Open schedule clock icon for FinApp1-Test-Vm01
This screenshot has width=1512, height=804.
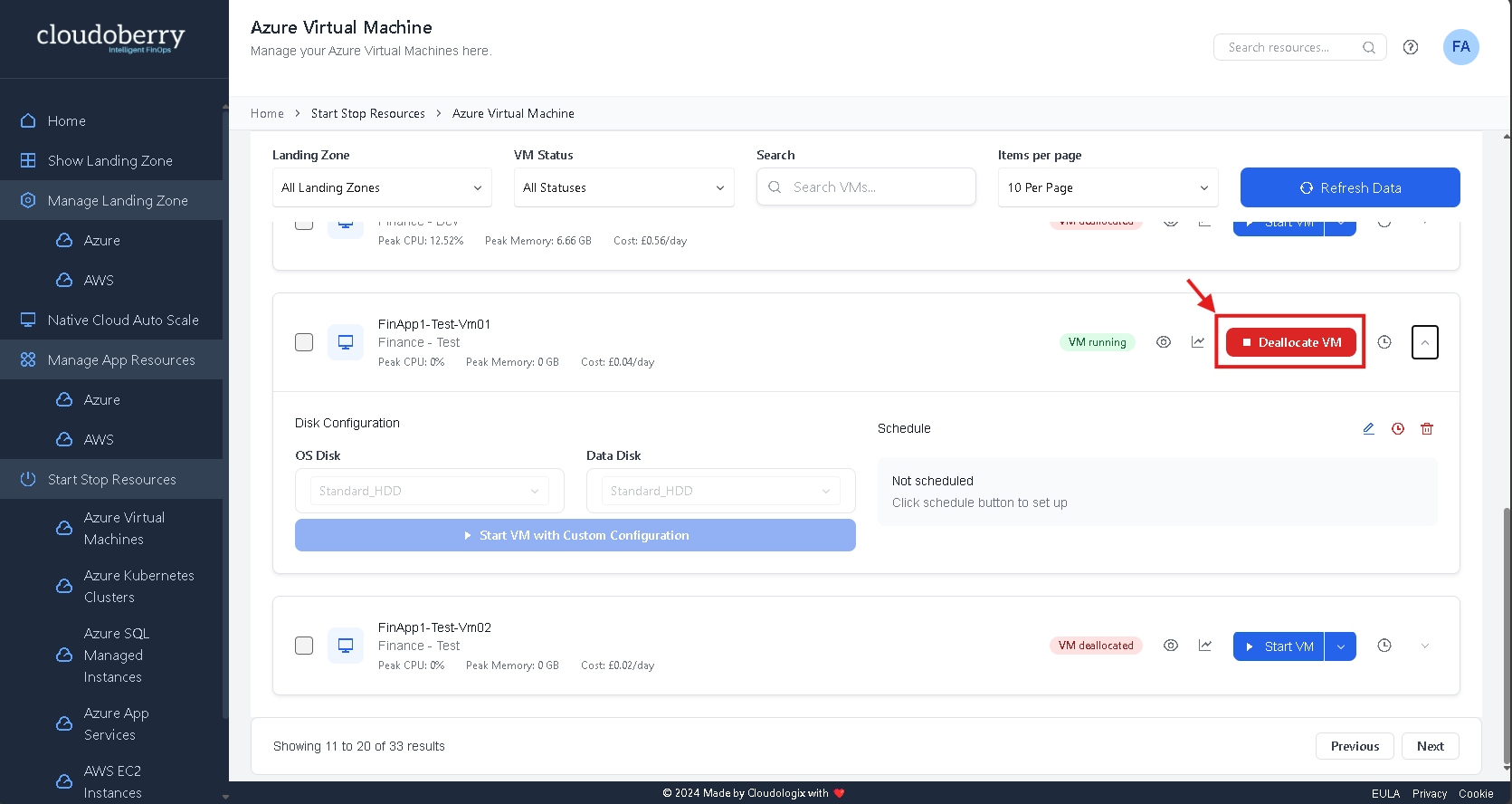click(1384, 342)
